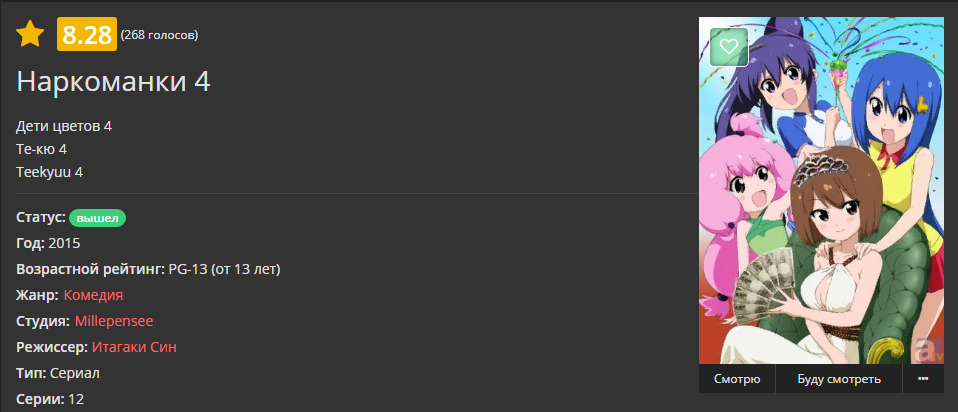Screen dimensions: 958x412
Task: Click the "Буду смотреть" button
Action: [838, 379]
